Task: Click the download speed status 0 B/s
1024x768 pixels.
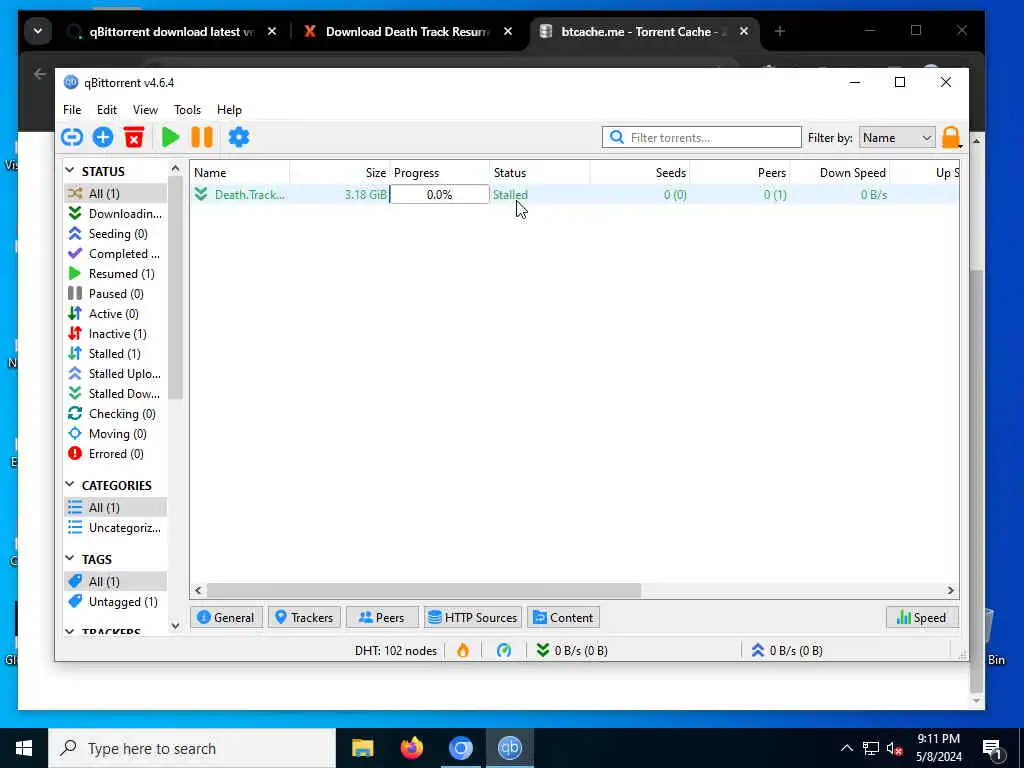Action: (572, 650)
